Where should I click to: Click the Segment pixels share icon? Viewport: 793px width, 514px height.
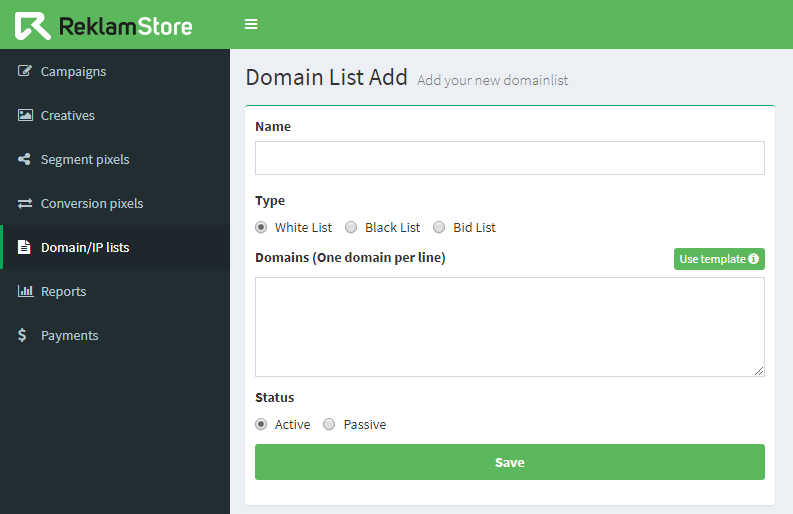coord(24,159)
